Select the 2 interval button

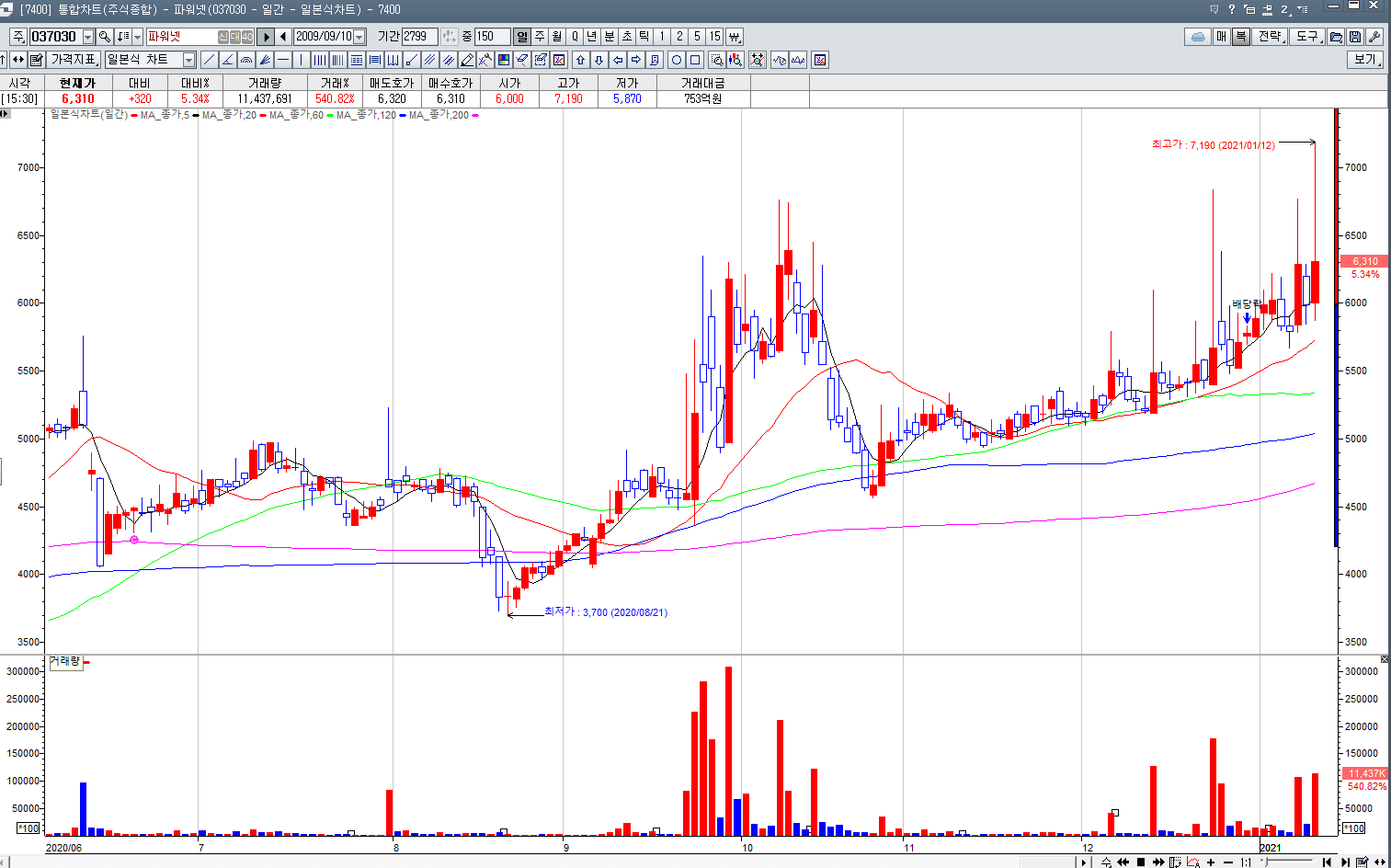pyautogui.click(x=679, y=37)
